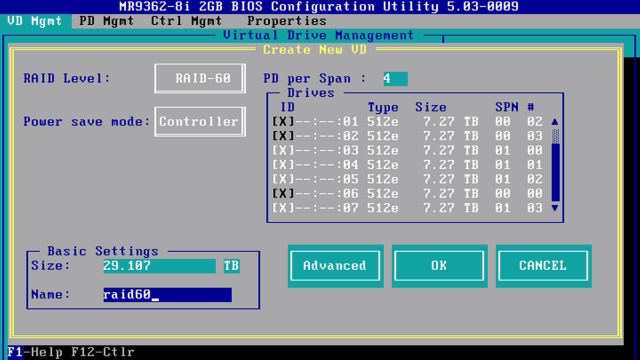The height and width of the screenshot is (360, 640).
Task: Click the RAID Level label
Action: pyautogui.click(x=67, y=78)
